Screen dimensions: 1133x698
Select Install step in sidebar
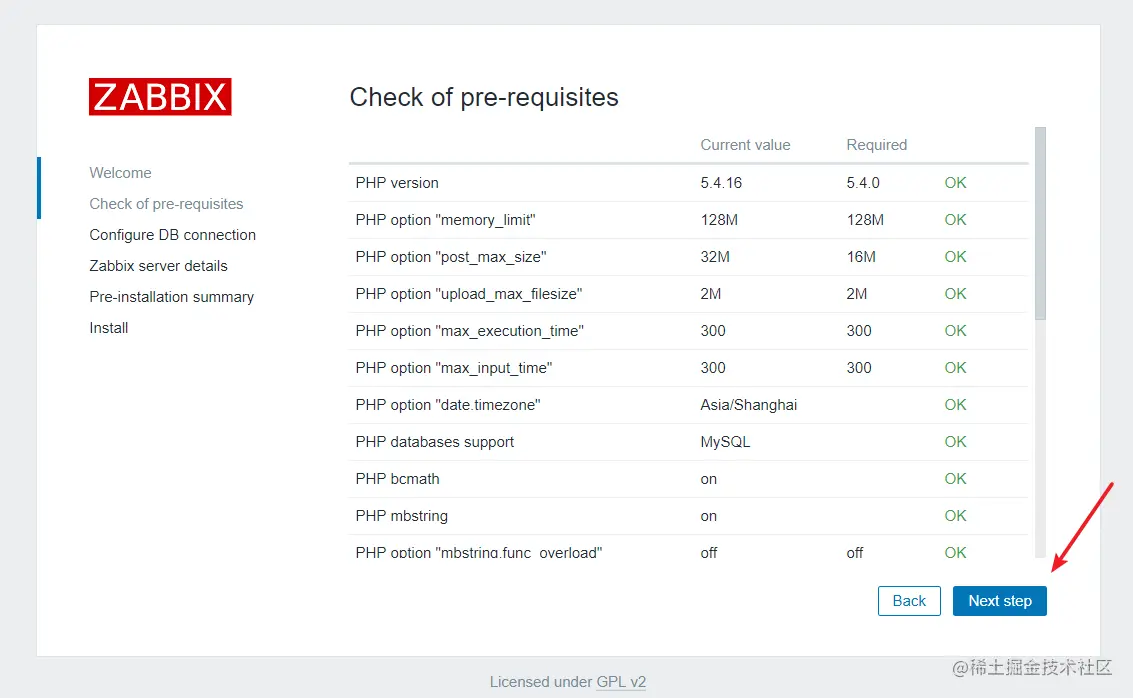click(108, 328)
